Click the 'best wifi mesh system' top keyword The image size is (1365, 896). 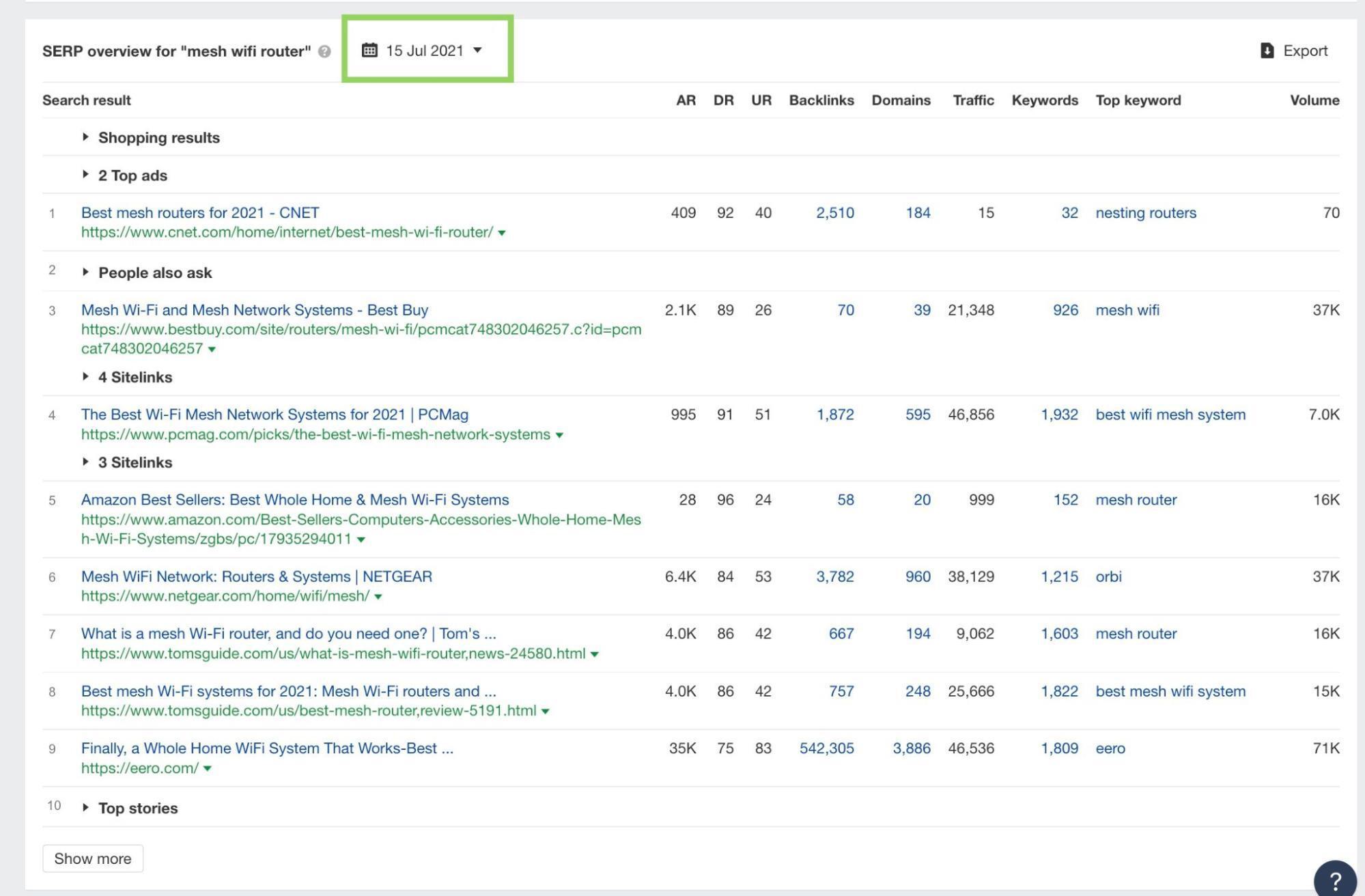coord(1170,415)
